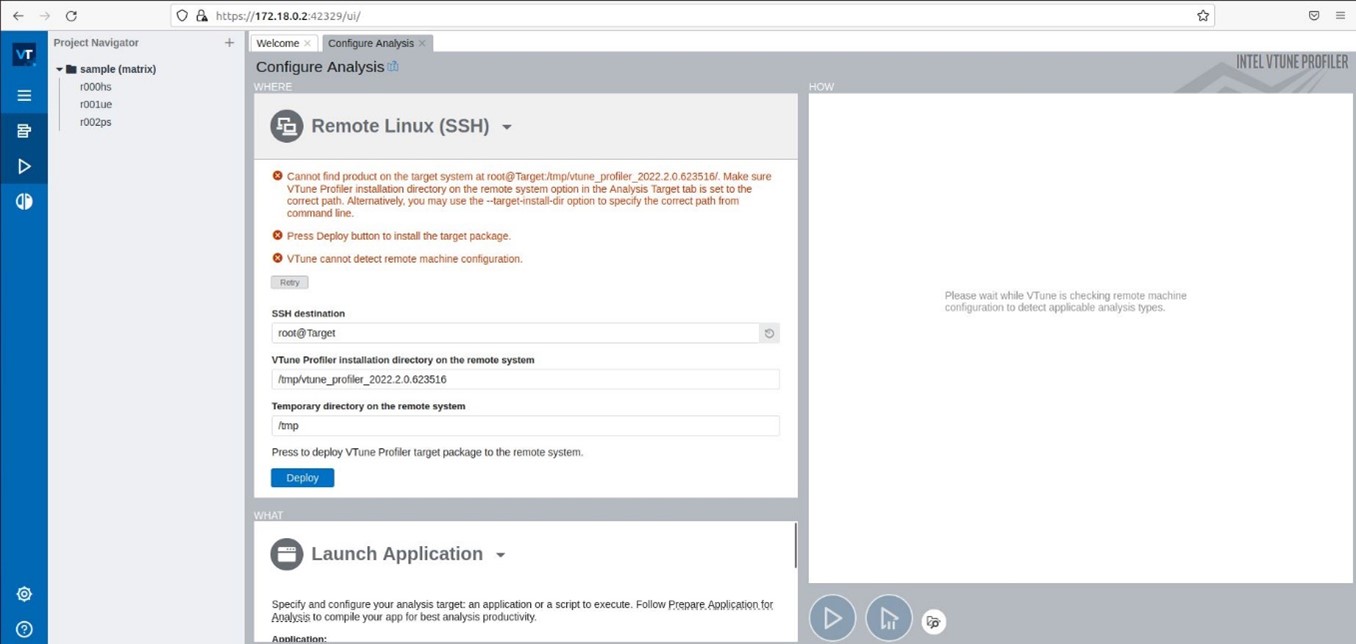The height and width of the screenshot is (644, 1356).
Task: Click 'Press Deploy button to install' error text
Action: pos(399,236)
